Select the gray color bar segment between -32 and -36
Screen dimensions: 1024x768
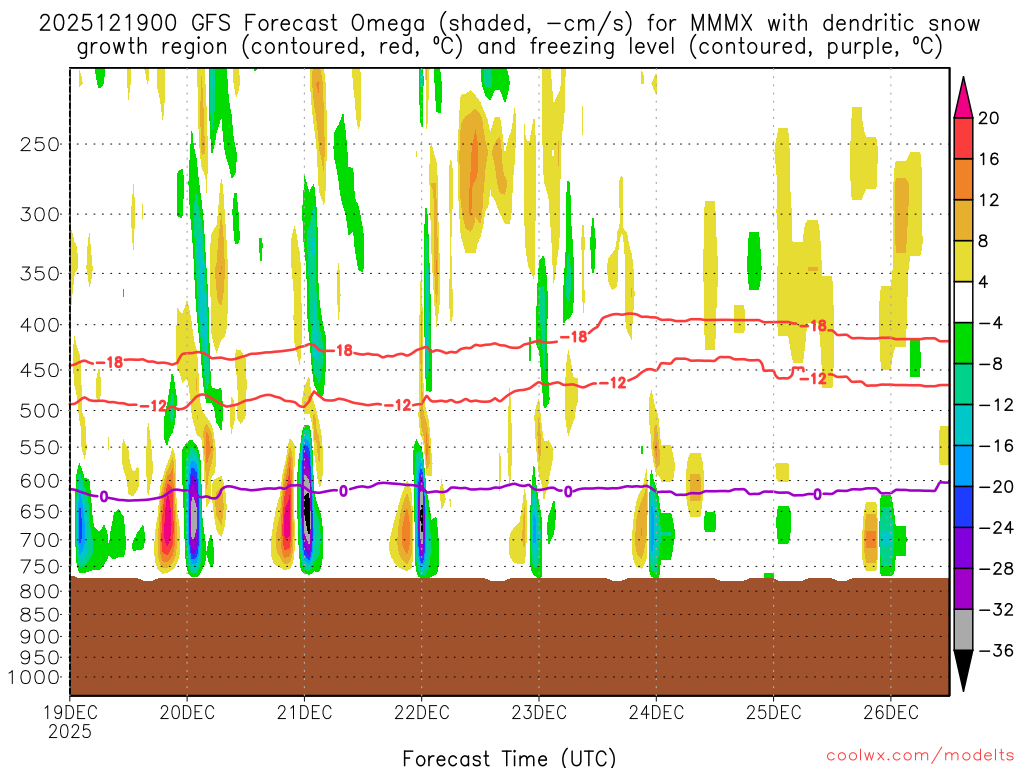pyautogui.click(x=964, y=630)
